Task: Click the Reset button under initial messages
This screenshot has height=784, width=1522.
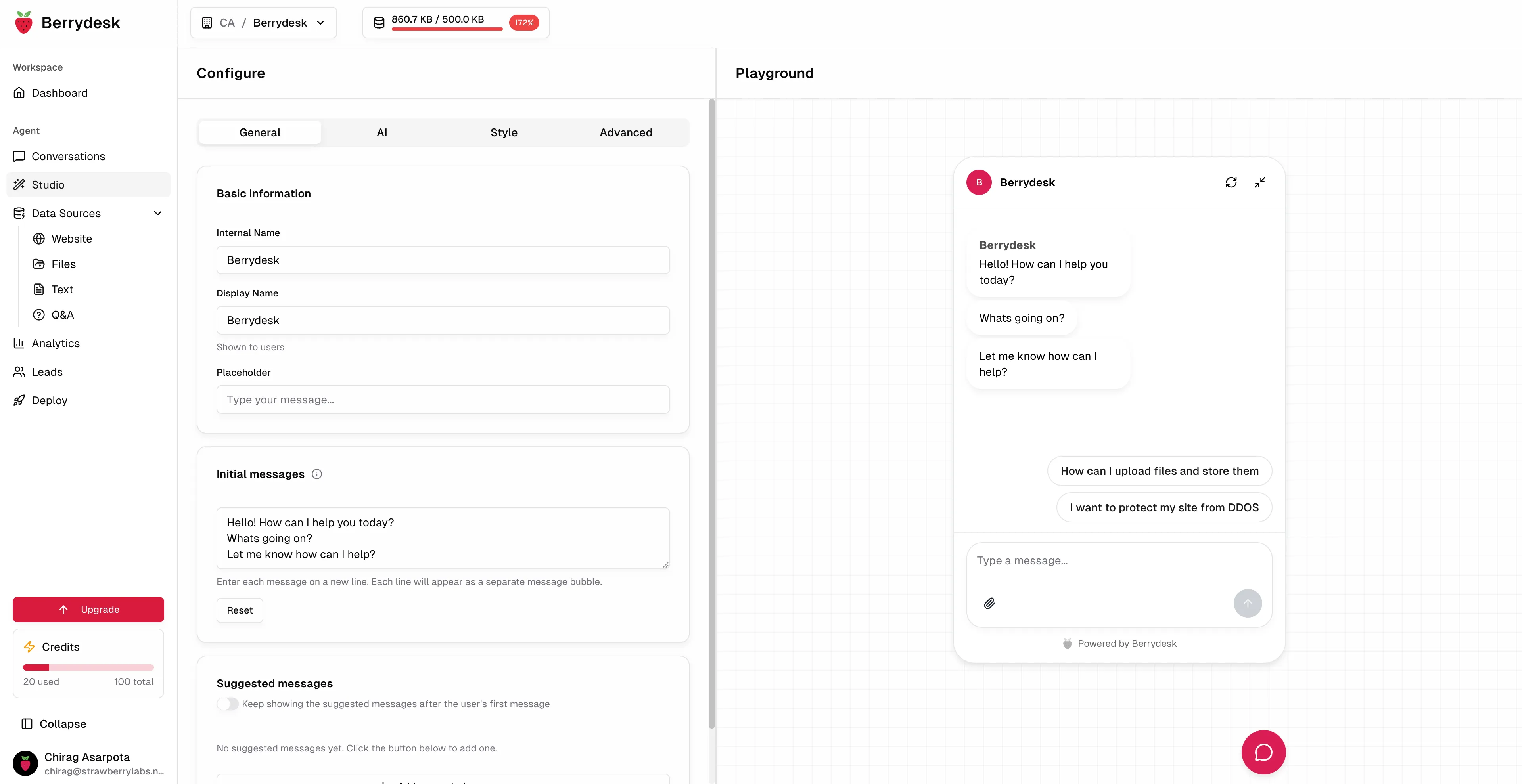Action: (x=239, y=610)
